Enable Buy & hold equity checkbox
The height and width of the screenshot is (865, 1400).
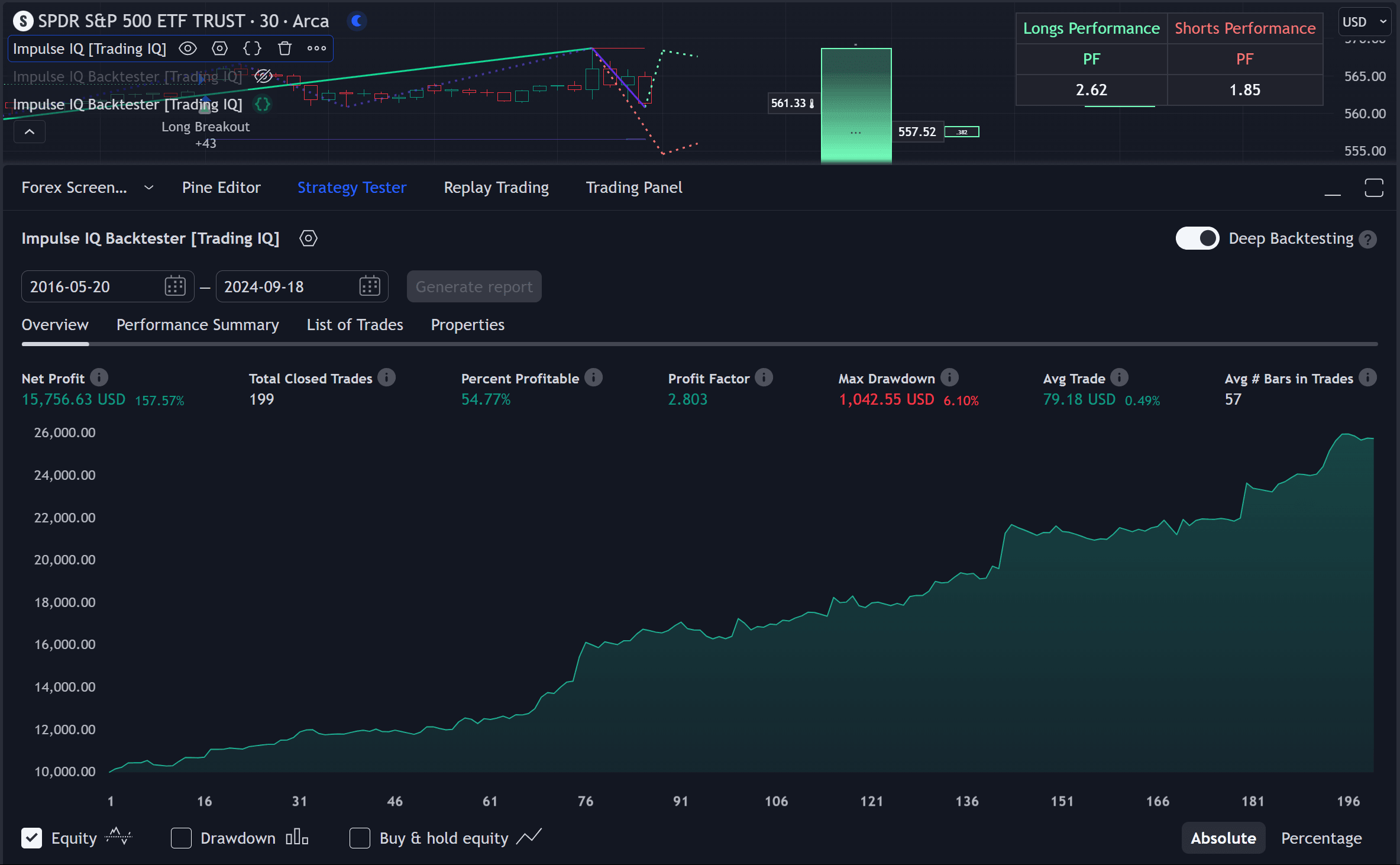(360, 838)
